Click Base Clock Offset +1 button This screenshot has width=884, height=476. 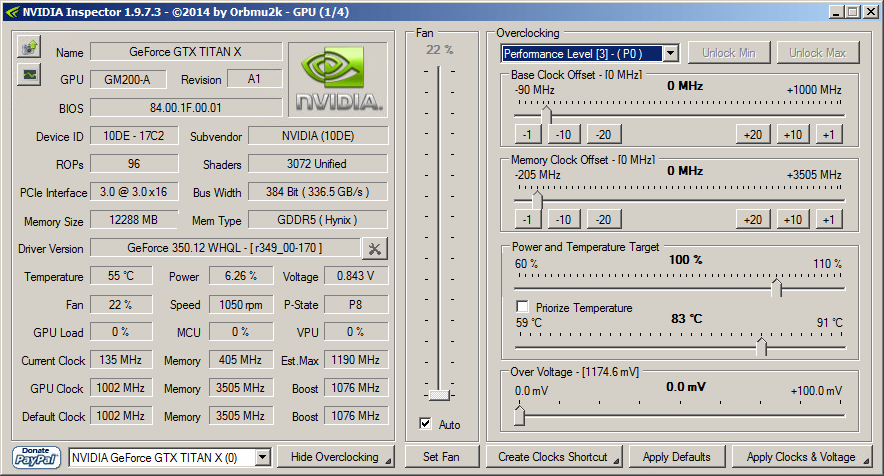[x=829, y=135]
